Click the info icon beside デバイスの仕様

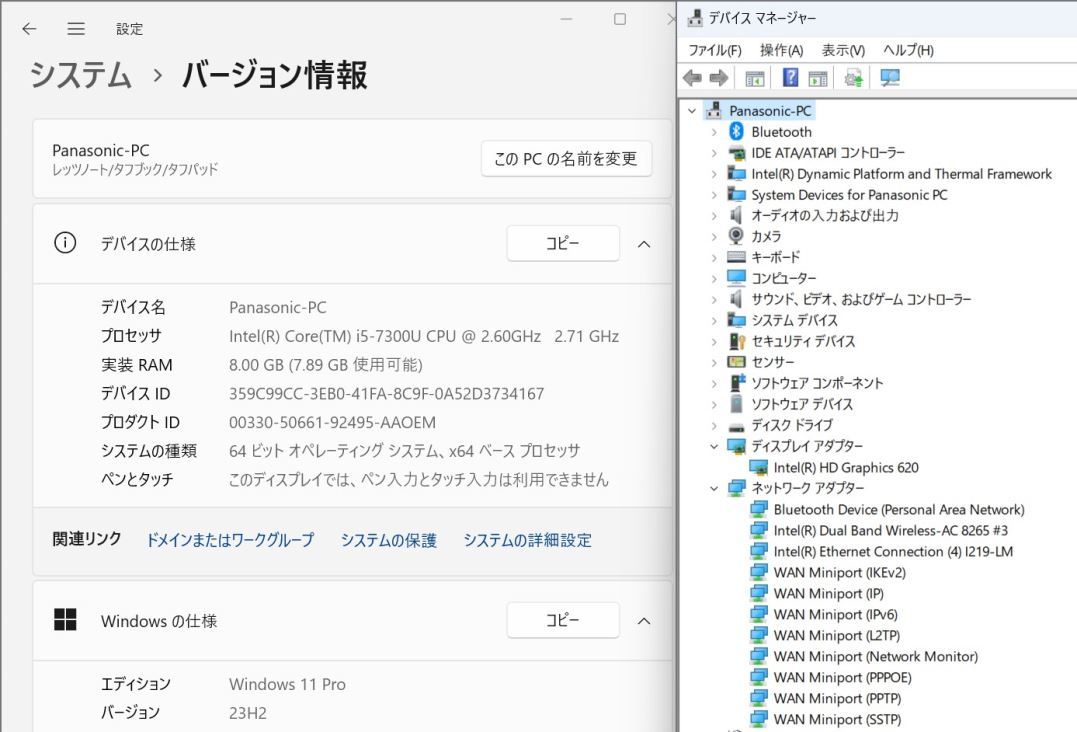65,243
